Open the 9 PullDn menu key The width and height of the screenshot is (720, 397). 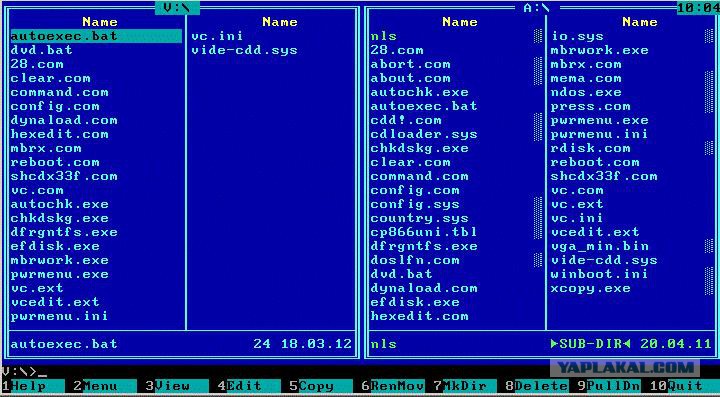pyautogui.click(x=608, y=386)
